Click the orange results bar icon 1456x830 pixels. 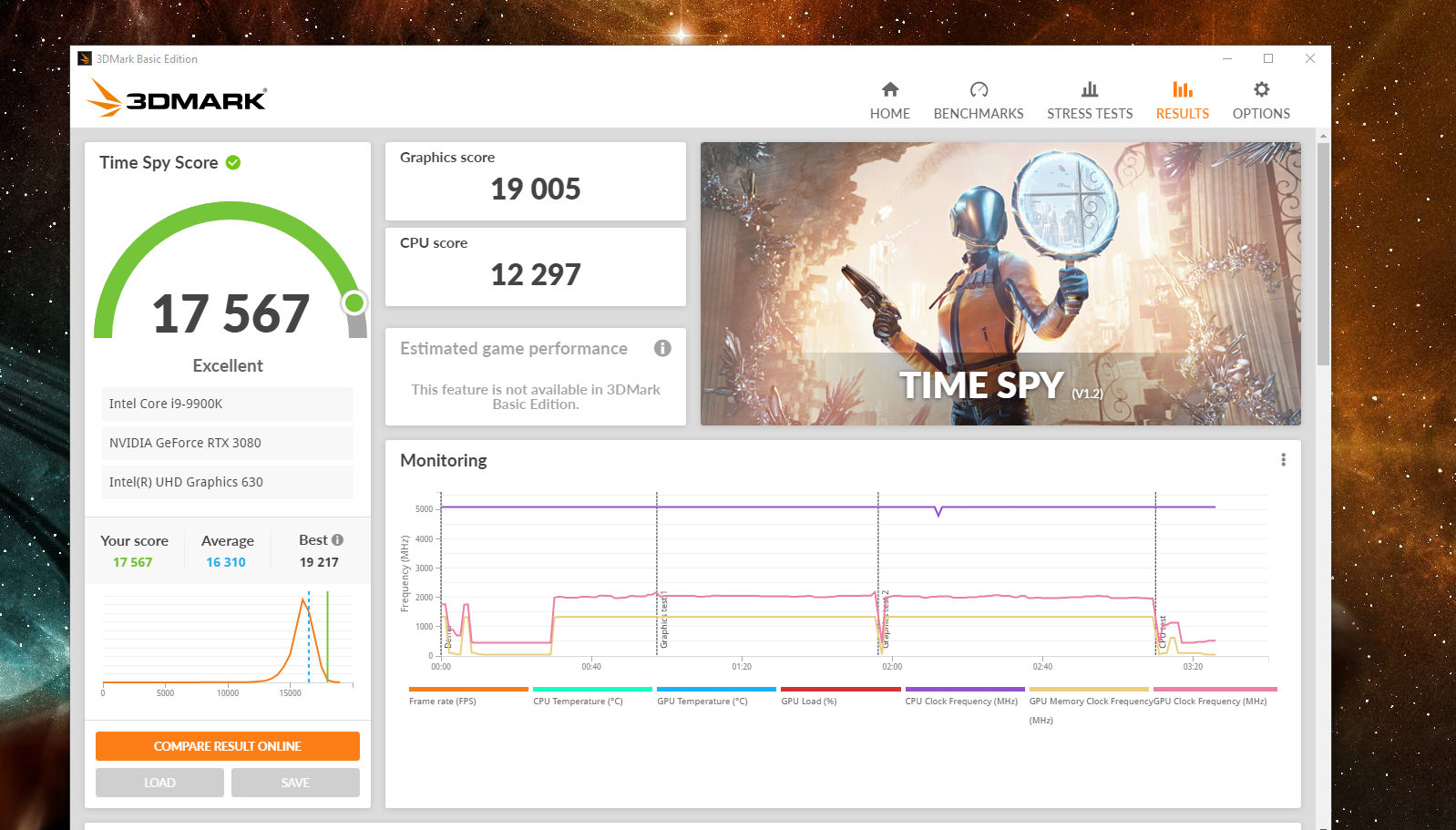[x=1183, y=89]
